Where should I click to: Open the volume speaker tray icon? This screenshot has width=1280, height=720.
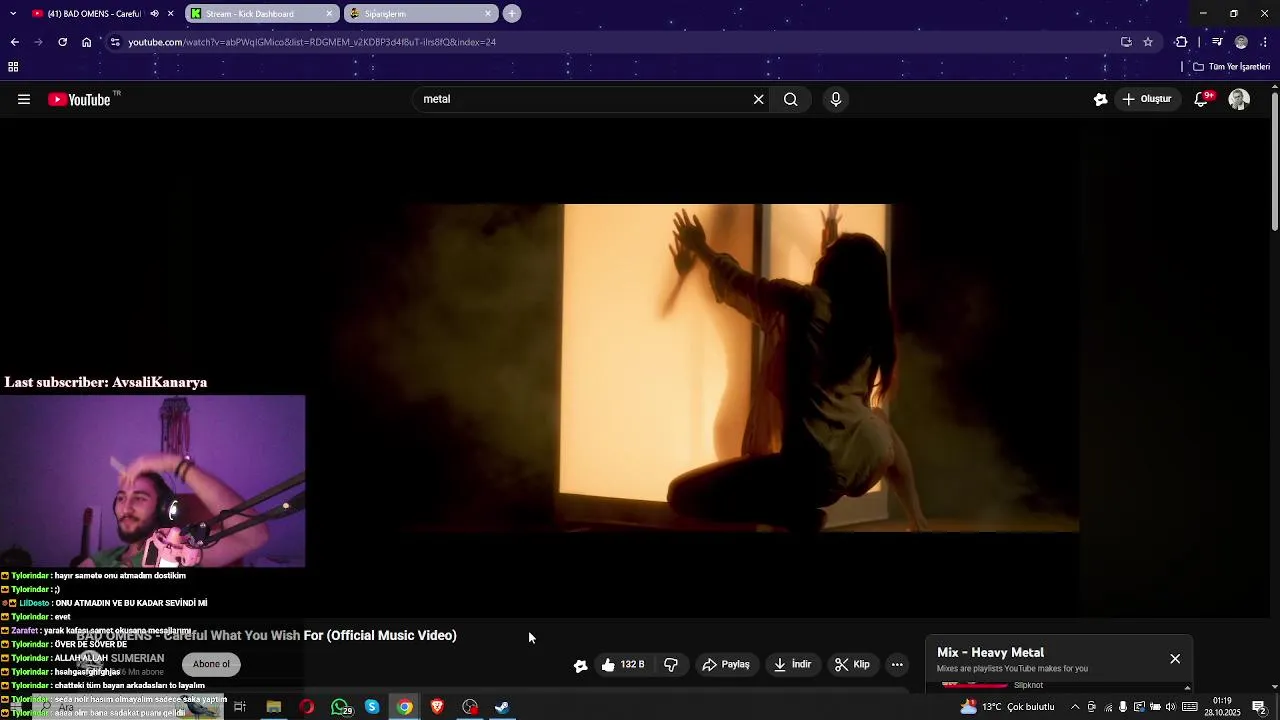coord(1170,707)
